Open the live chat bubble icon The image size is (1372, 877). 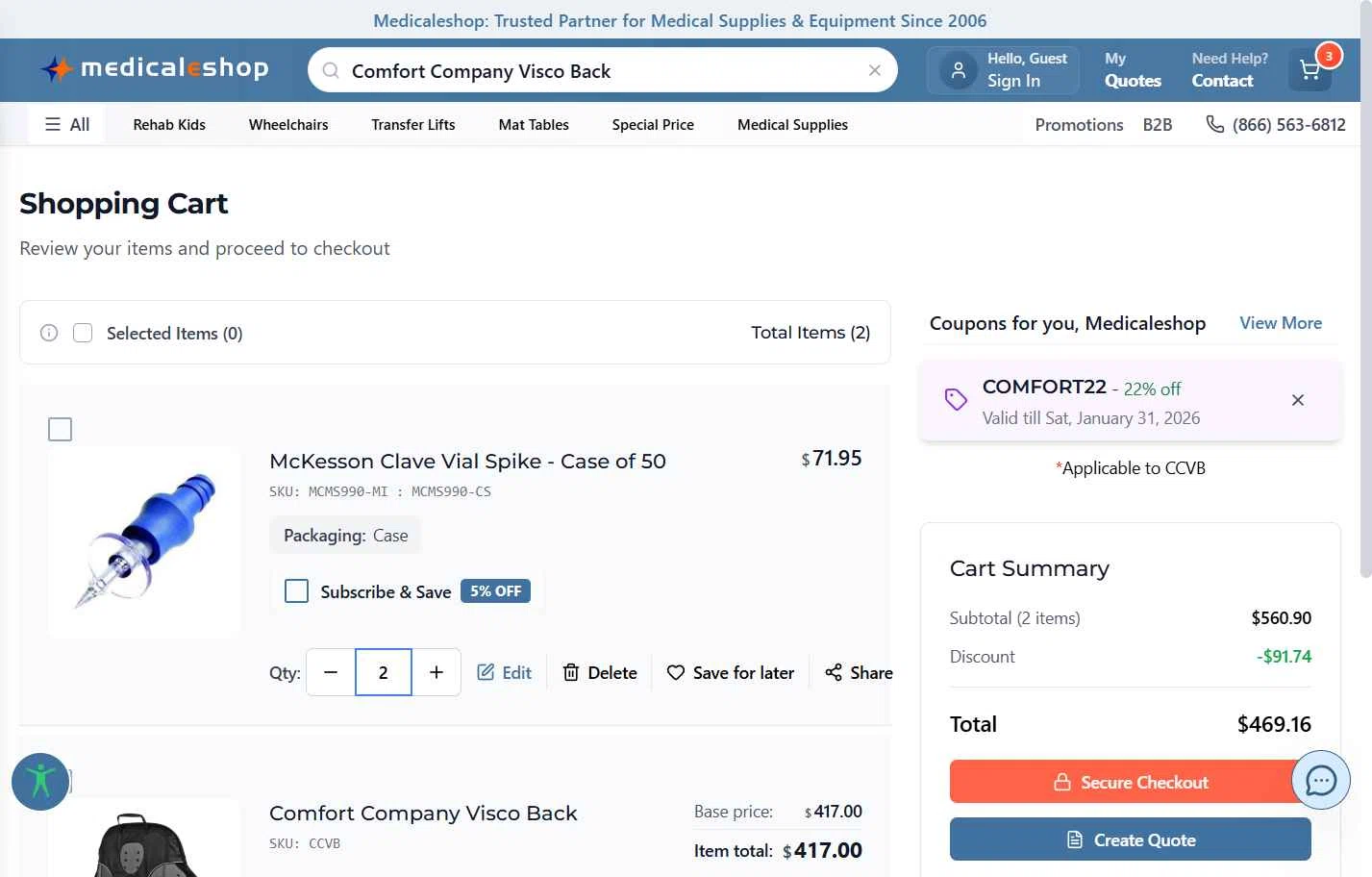point(1321,780)
